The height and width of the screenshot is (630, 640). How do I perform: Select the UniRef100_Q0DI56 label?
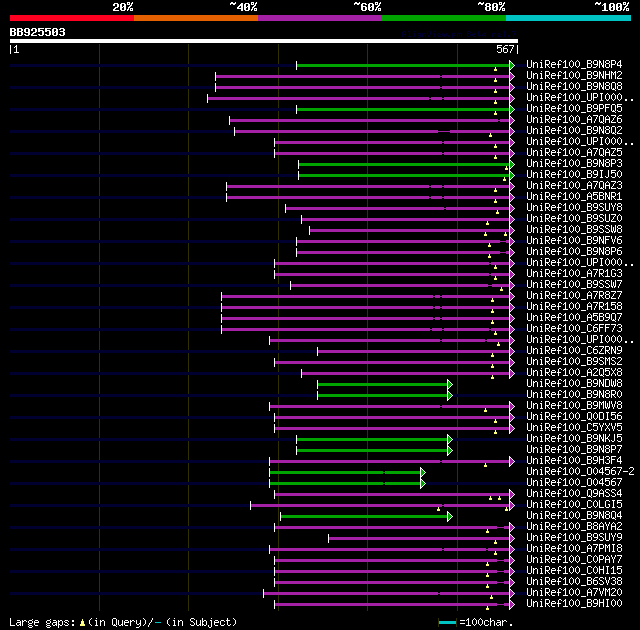coord(574,417)
